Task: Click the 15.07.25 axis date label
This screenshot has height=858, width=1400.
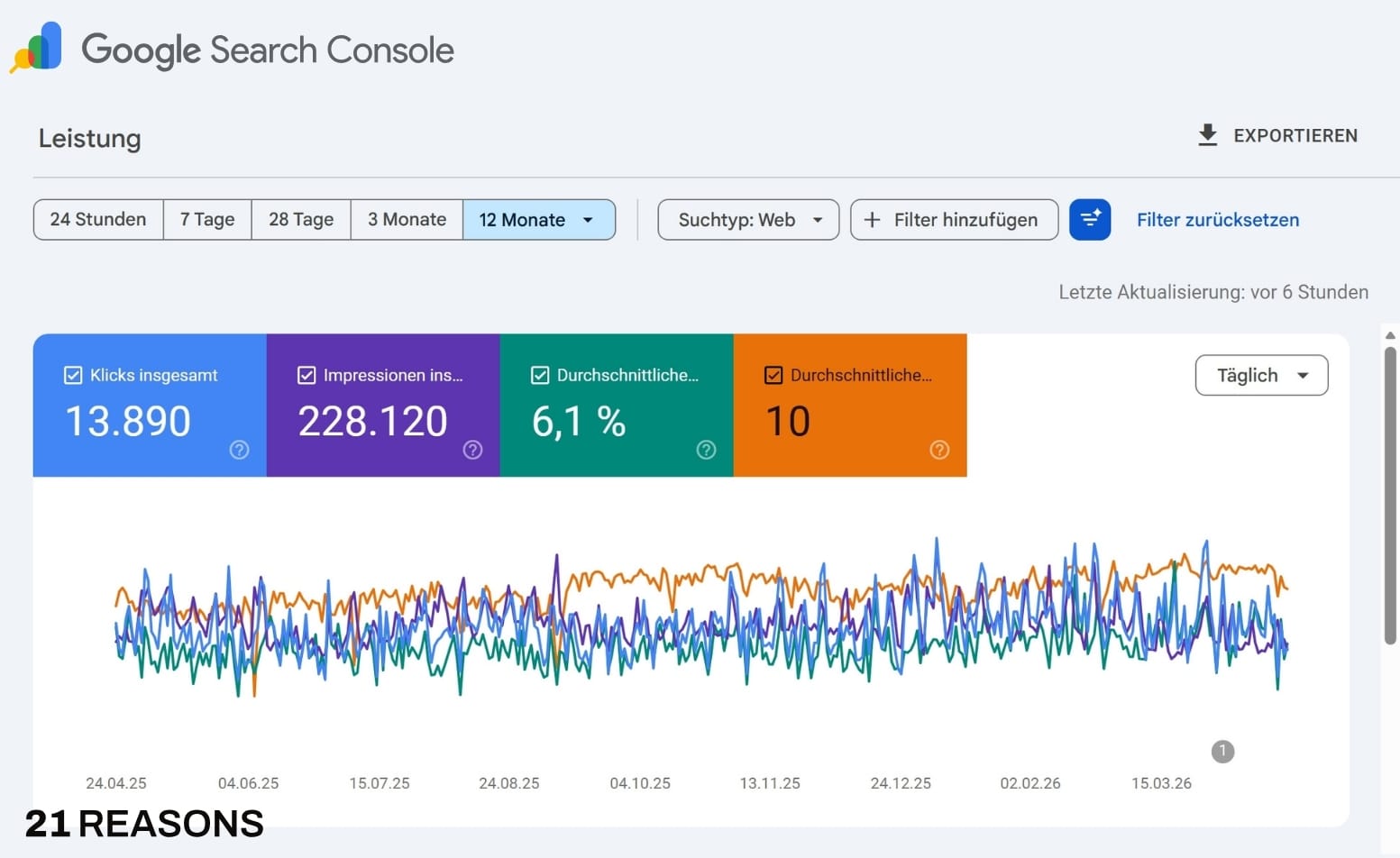Action: pyautogui.click(x=380, y=783)
